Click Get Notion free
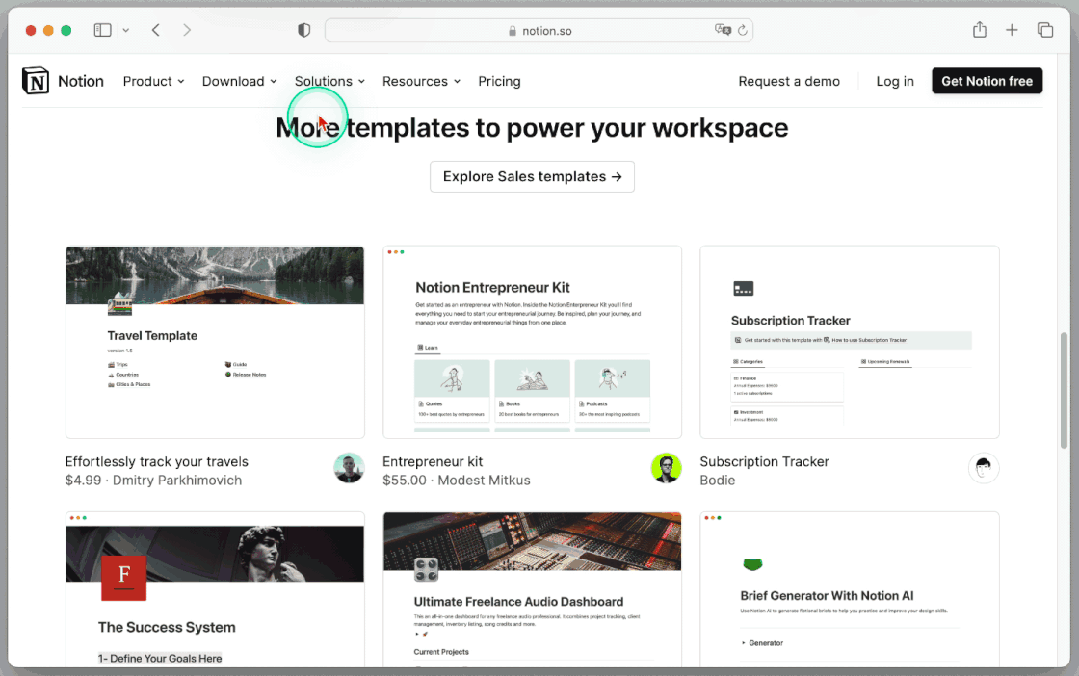The height and width of the screenshot is (676, 1079). 987,81
